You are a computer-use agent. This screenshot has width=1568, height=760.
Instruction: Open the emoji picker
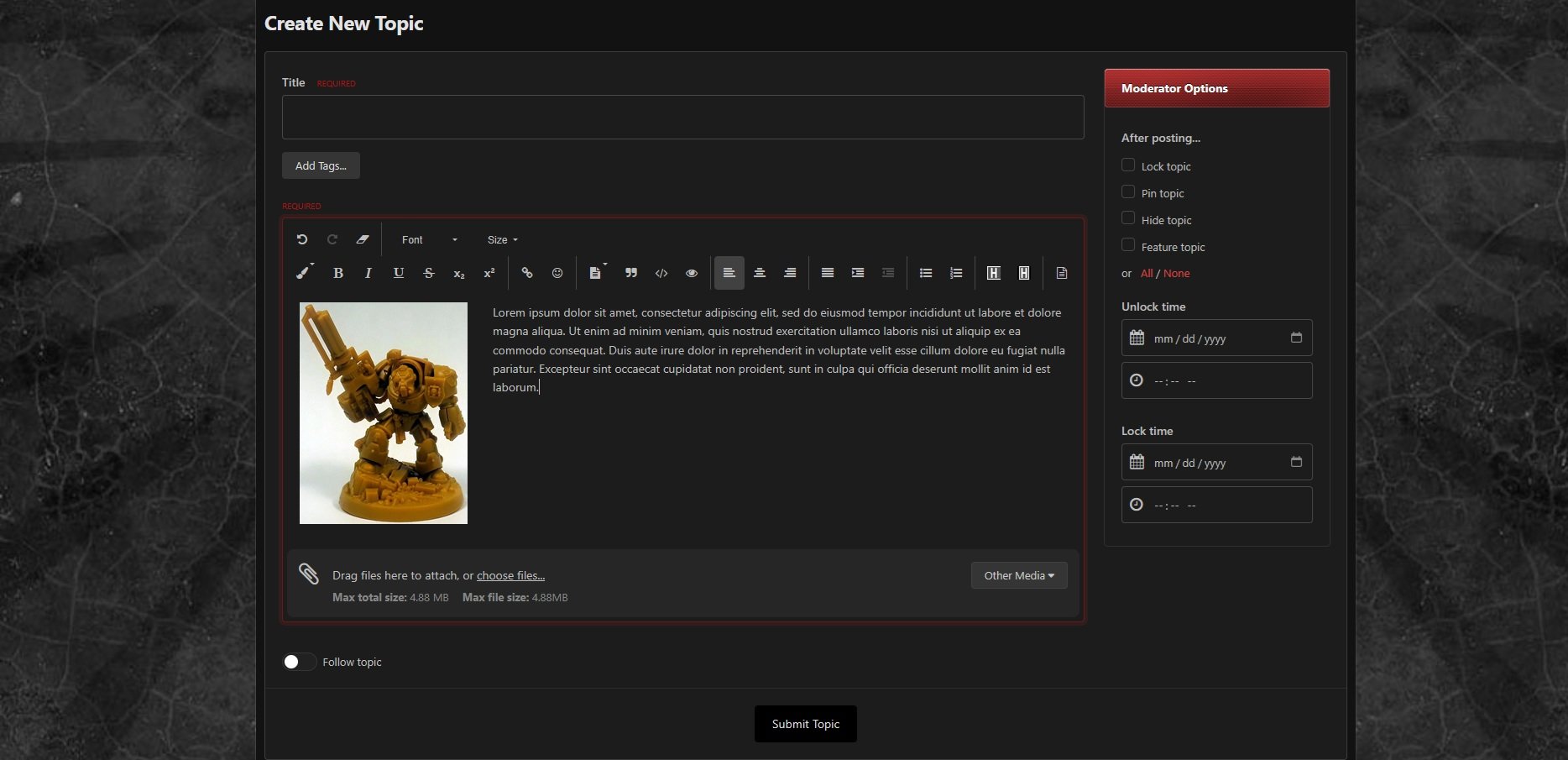[x=557, y=273]
